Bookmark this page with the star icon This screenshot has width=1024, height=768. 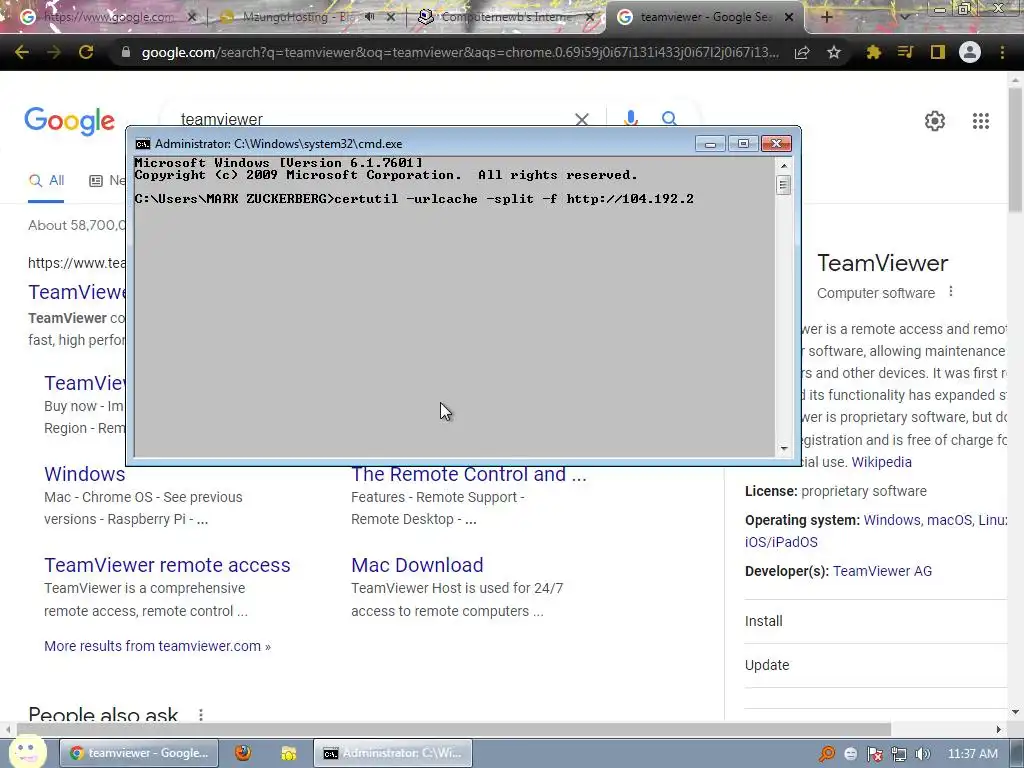[x=834, y=52]
